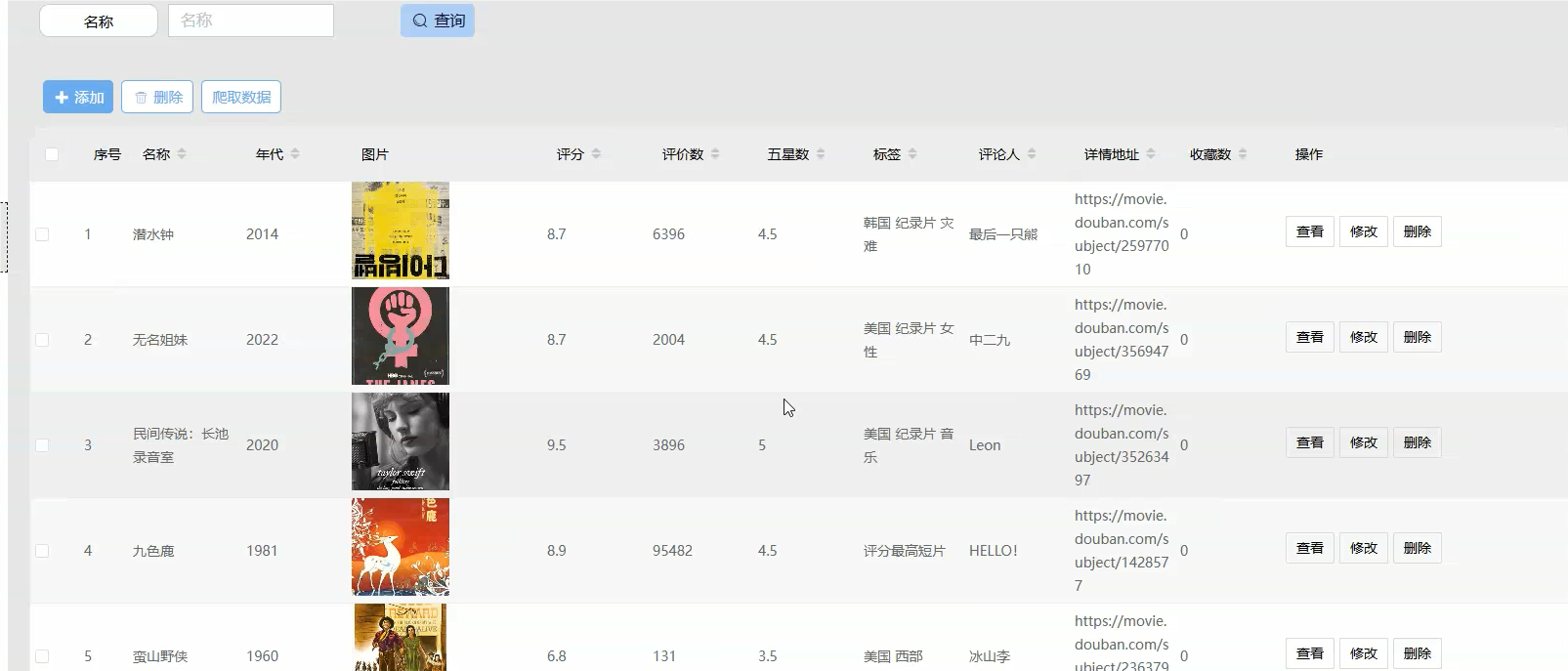1568x671 pixels.
Task: Click the tag 评分最高短片 cell
Action: pyautogui.click(x=905, y=551)
